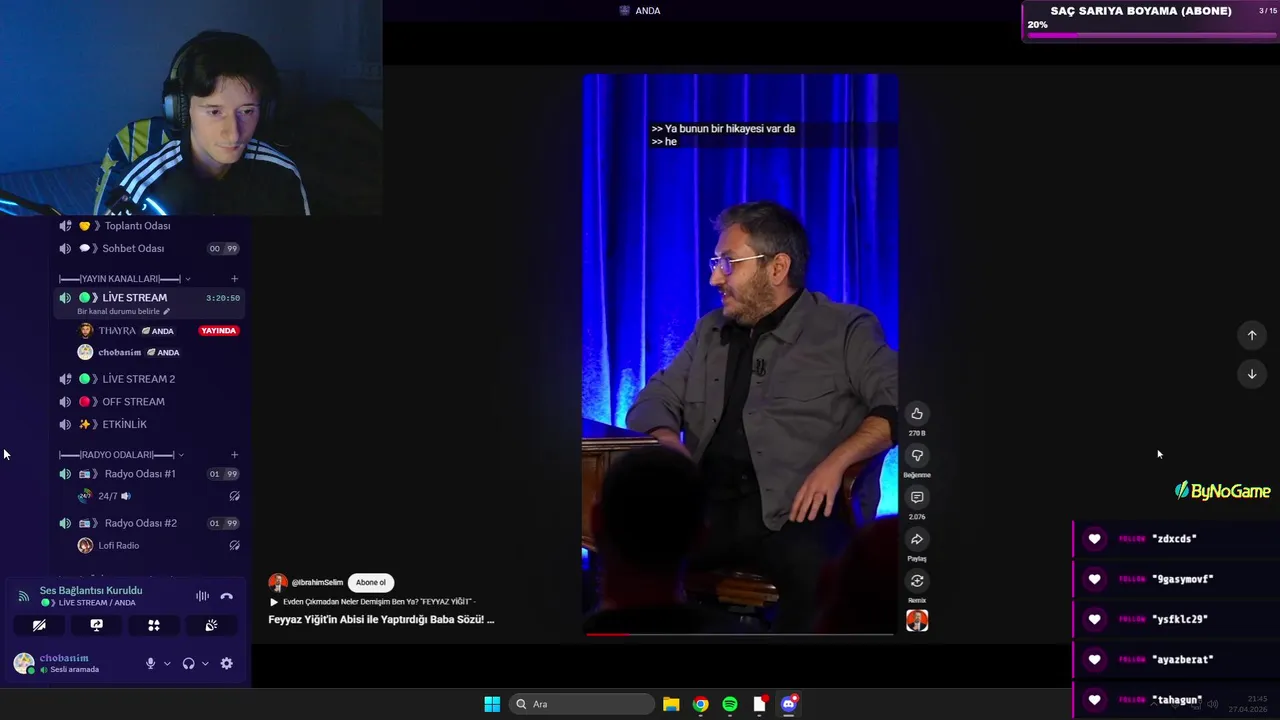Subscribe with the Abone ol button
The image size is (1280, 720).
[x=371, y=582]
